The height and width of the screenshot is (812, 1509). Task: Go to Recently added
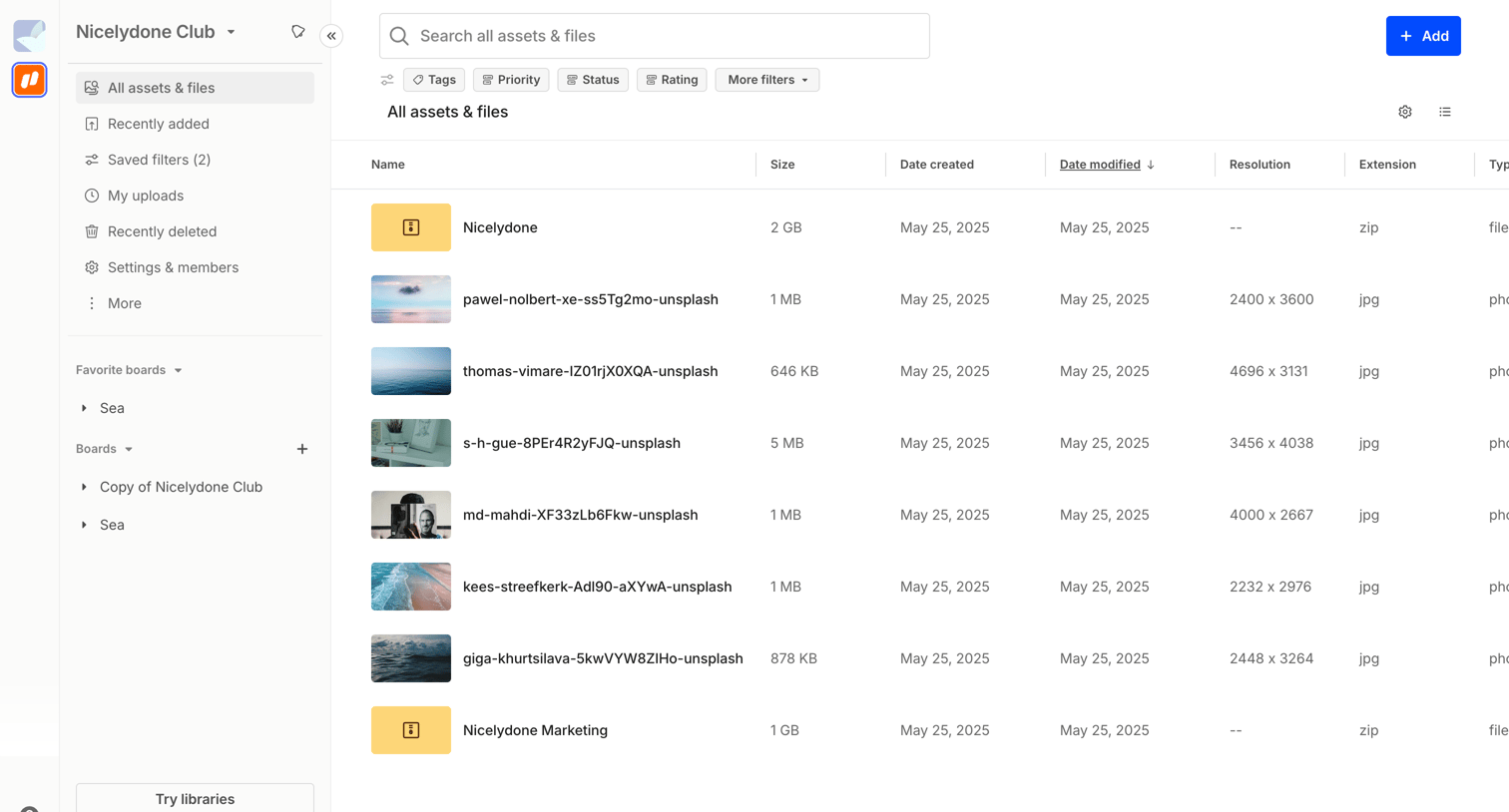tap(195, 124)
